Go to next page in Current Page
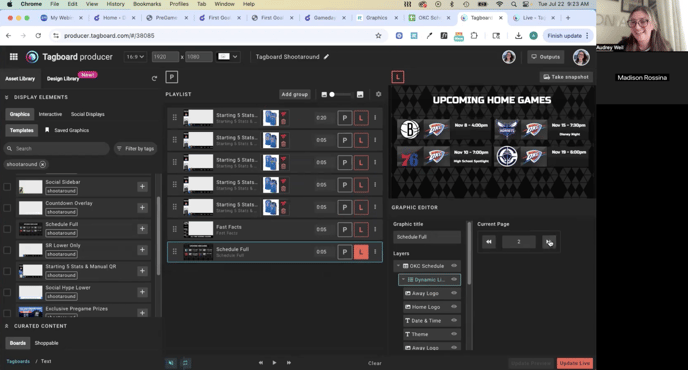Image resolution: width=688 pixels, height=370 pixels. (x=548, y=241)
